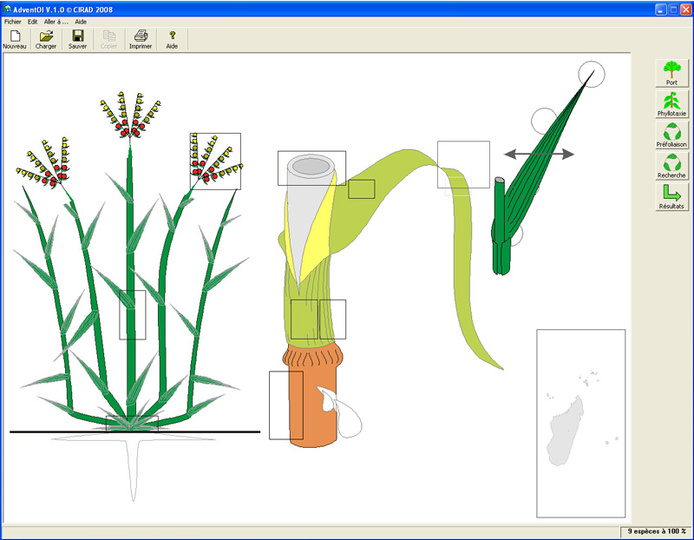Open the Phyllotaxie panel
The width and height of the screenshot is (694, 540).
coord(672,103)
